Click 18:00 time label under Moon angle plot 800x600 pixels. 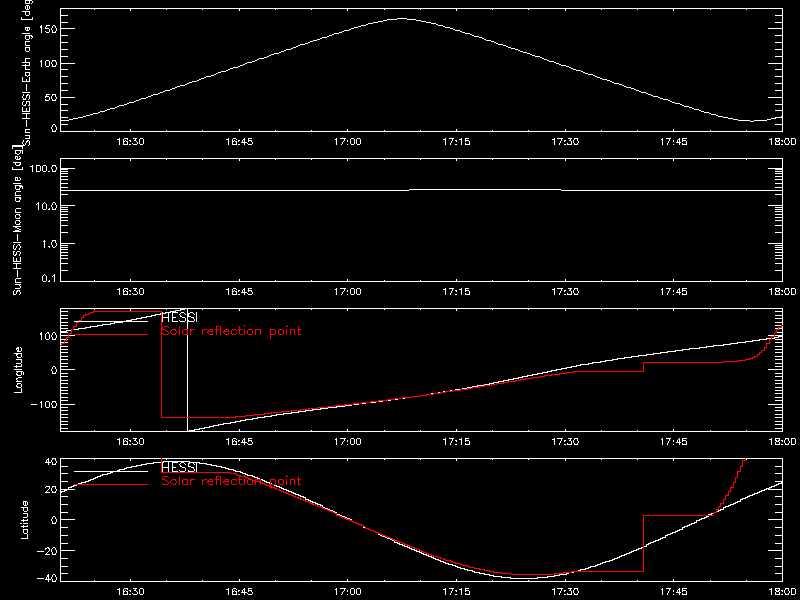782,292
